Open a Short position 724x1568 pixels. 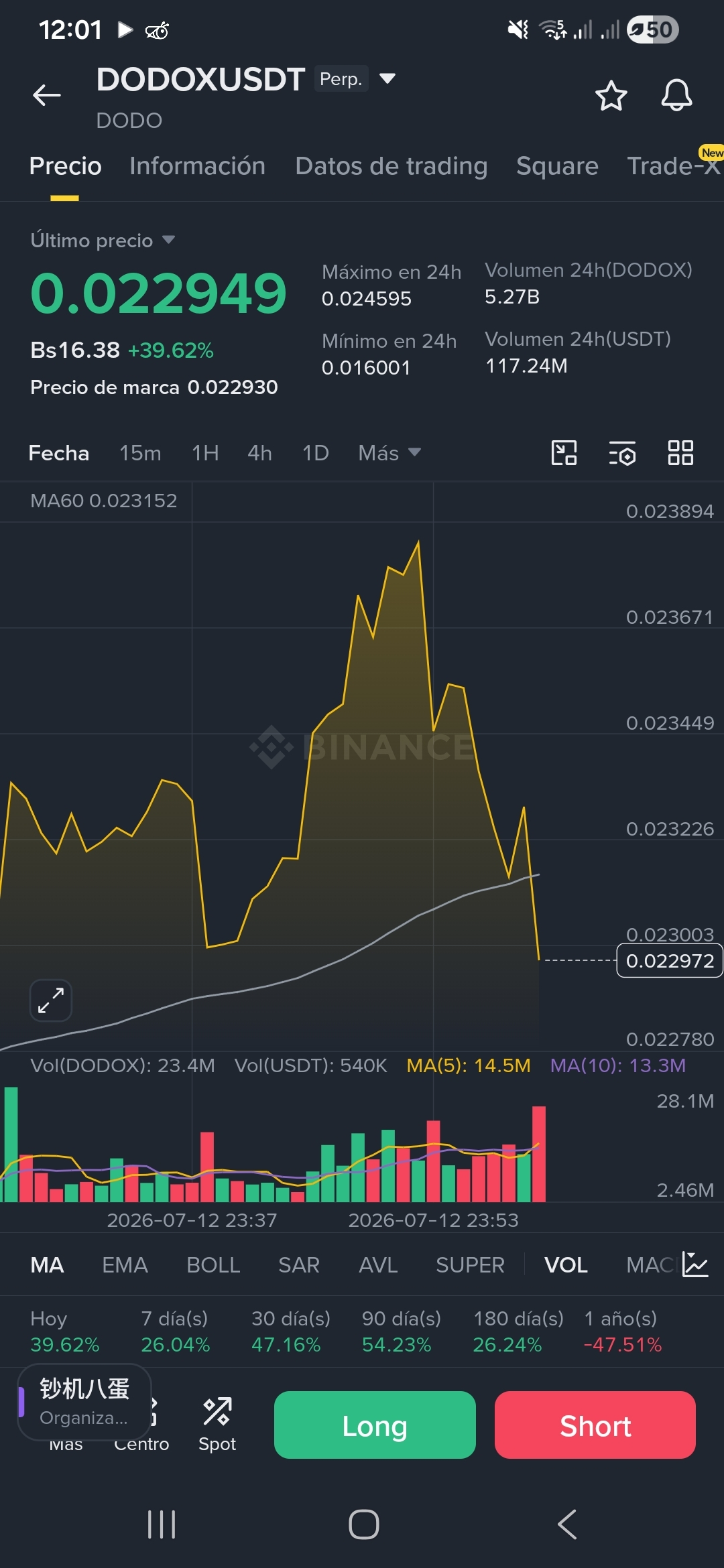click(x=595, y=1425)
